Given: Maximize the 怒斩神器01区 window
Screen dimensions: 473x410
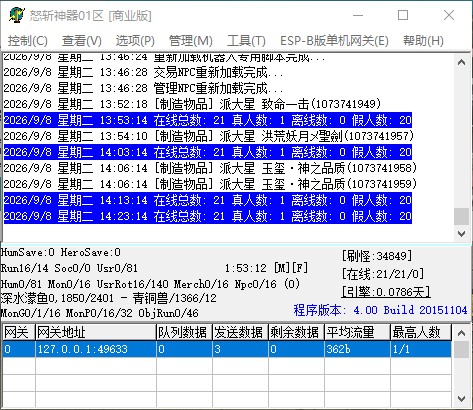Looking at the screenshot, I should click(x=403, y=15).
